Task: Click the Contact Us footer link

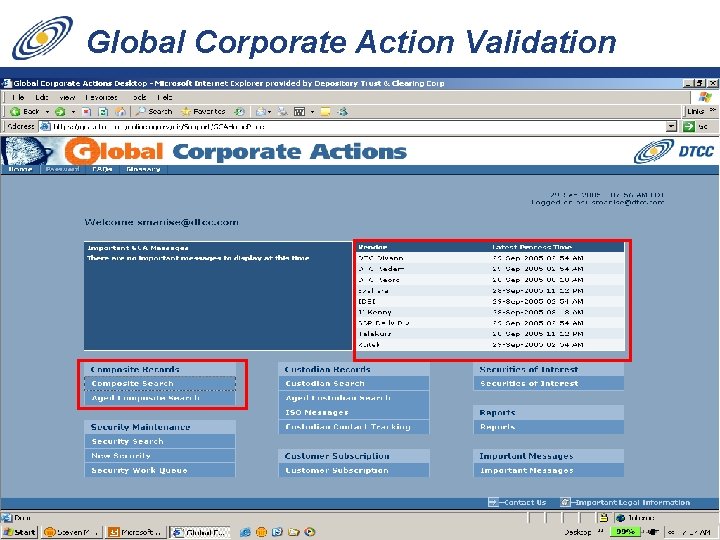Action: click(525, 502)
